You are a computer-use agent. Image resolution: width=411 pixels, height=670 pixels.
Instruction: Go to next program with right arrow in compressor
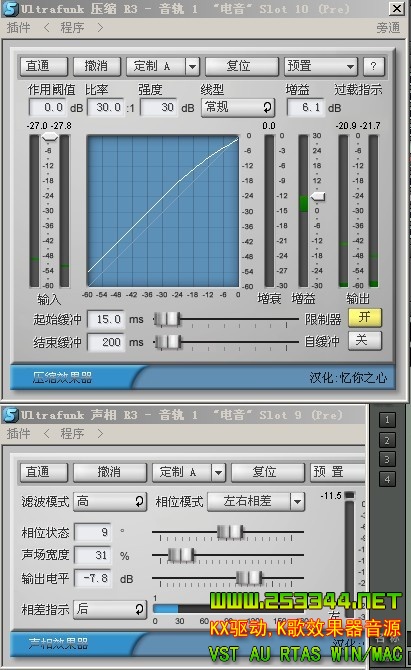tap(100, 28)
